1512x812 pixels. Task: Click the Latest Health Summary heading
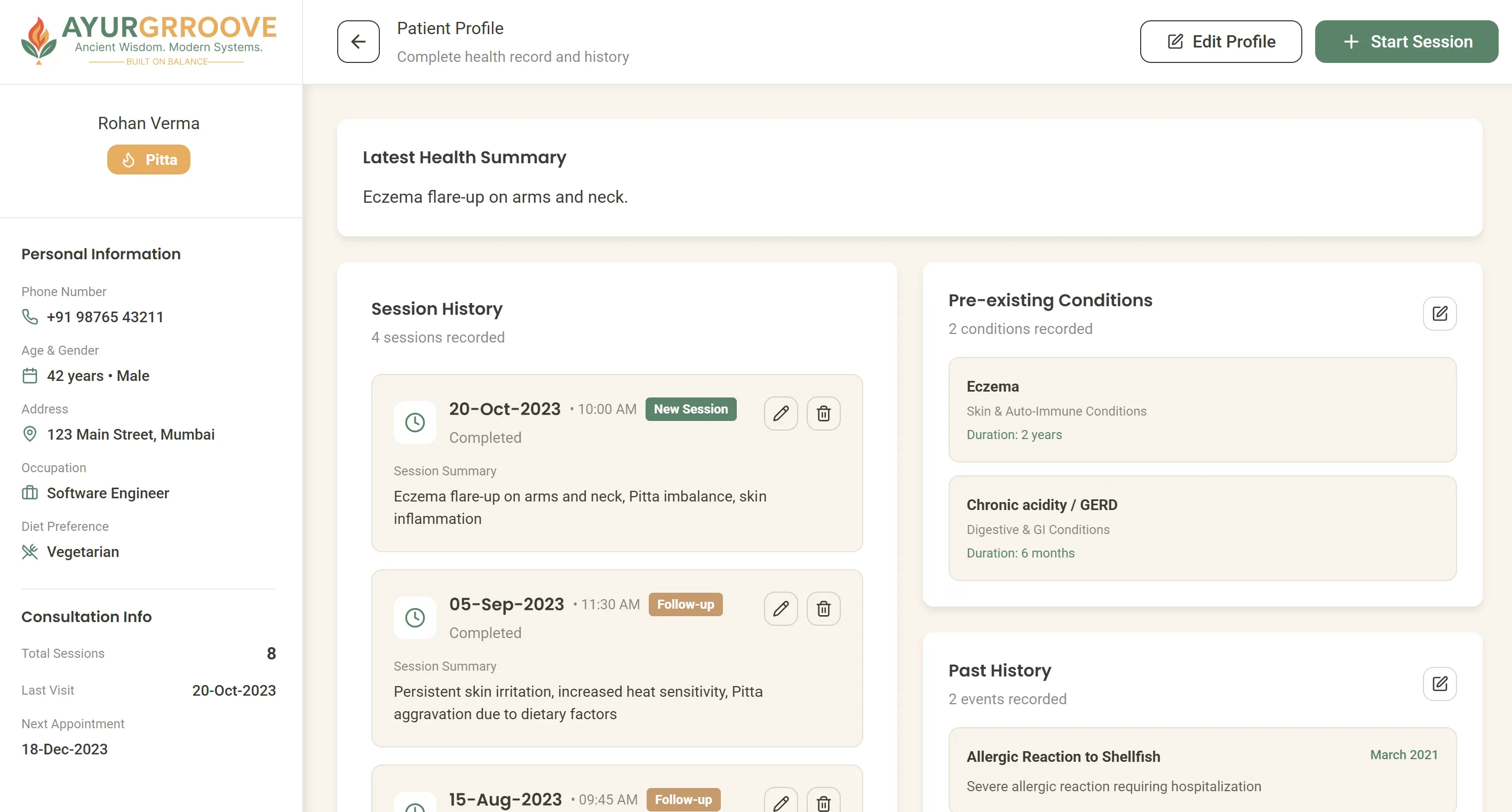tap(464, 157)
